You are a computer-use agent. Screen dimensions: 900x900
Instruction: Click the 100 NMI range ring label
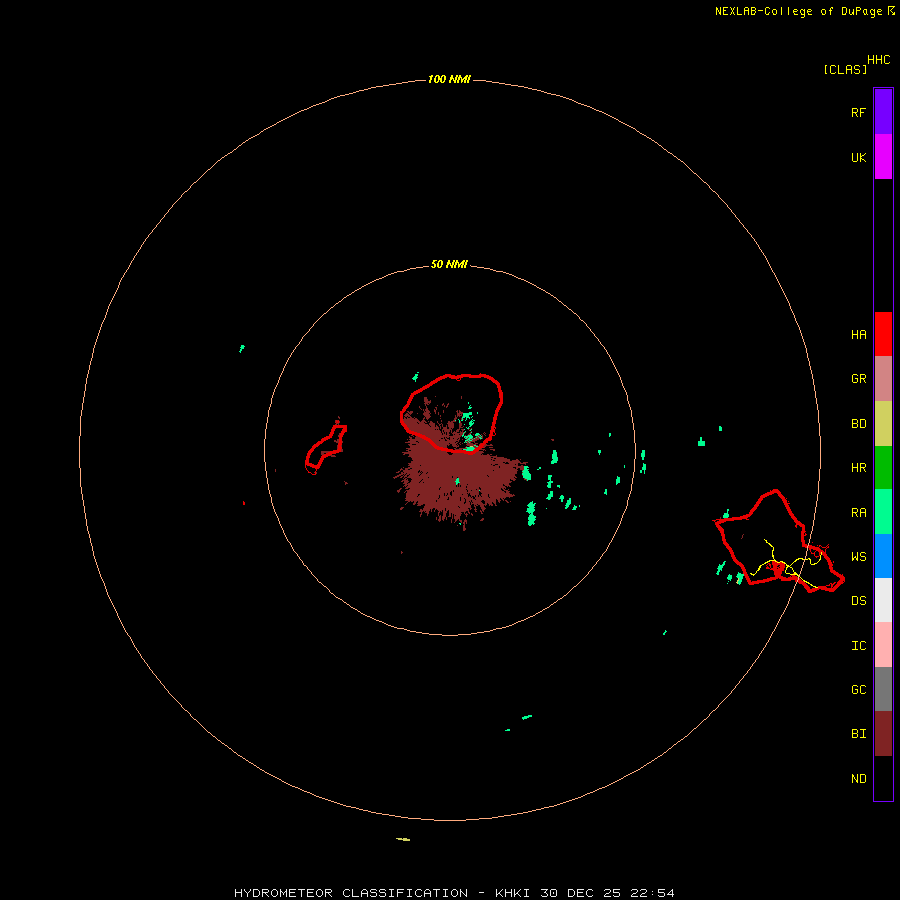click(449, 79)
